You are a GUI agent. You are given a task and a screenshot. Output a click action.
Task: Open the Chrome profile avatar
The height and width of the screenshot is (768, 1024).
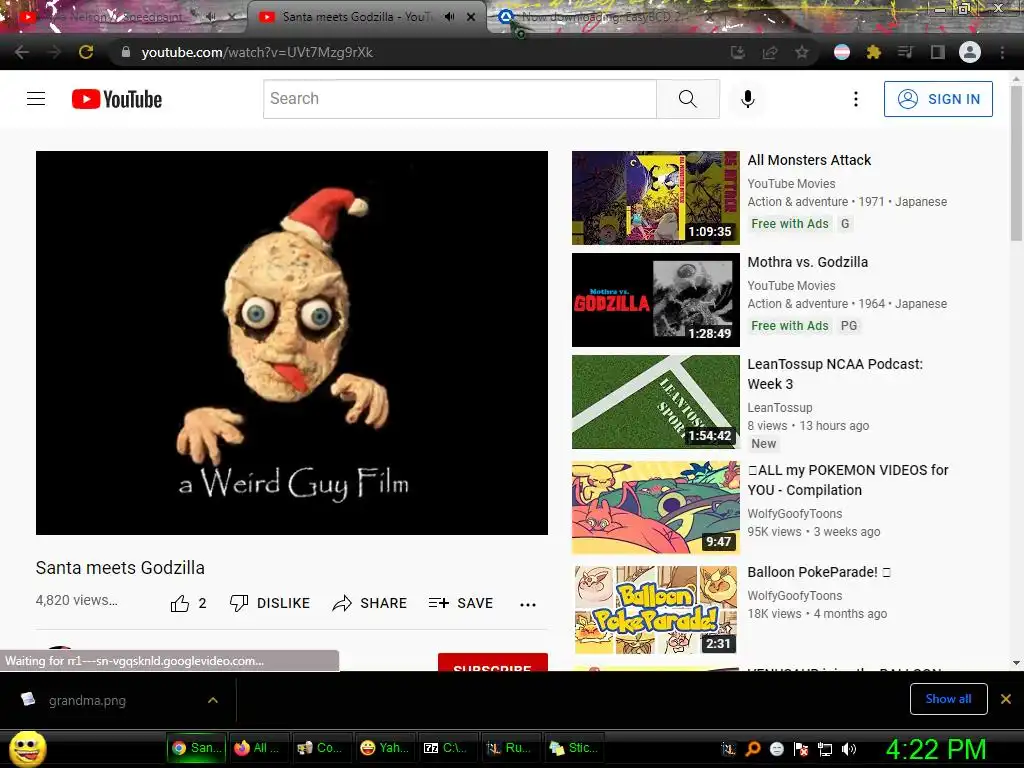[x=970, y=52]
